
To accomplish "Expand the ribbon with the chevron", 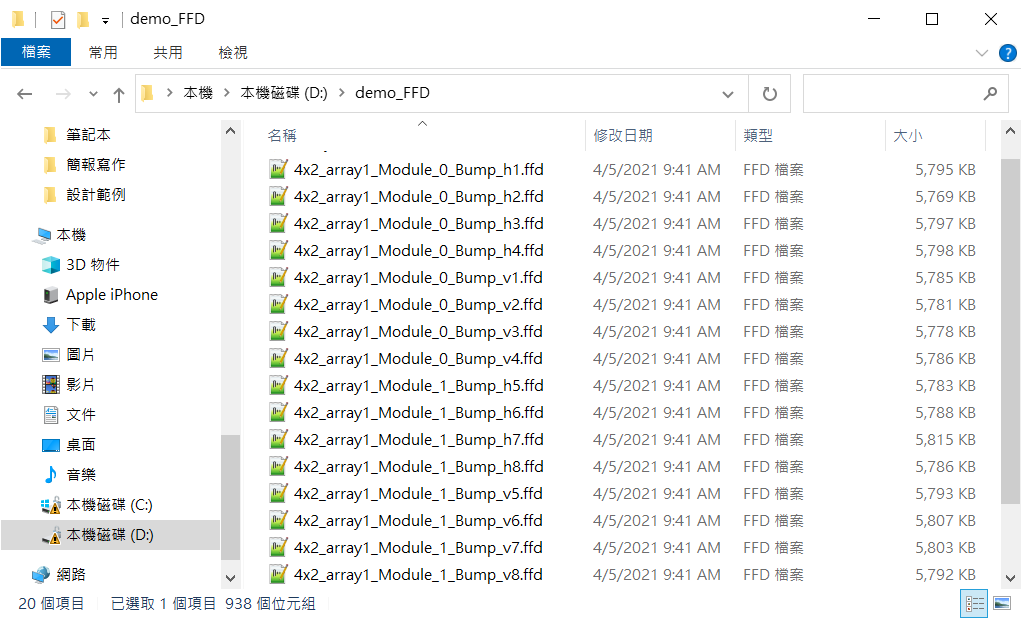I will coord(982,53).
